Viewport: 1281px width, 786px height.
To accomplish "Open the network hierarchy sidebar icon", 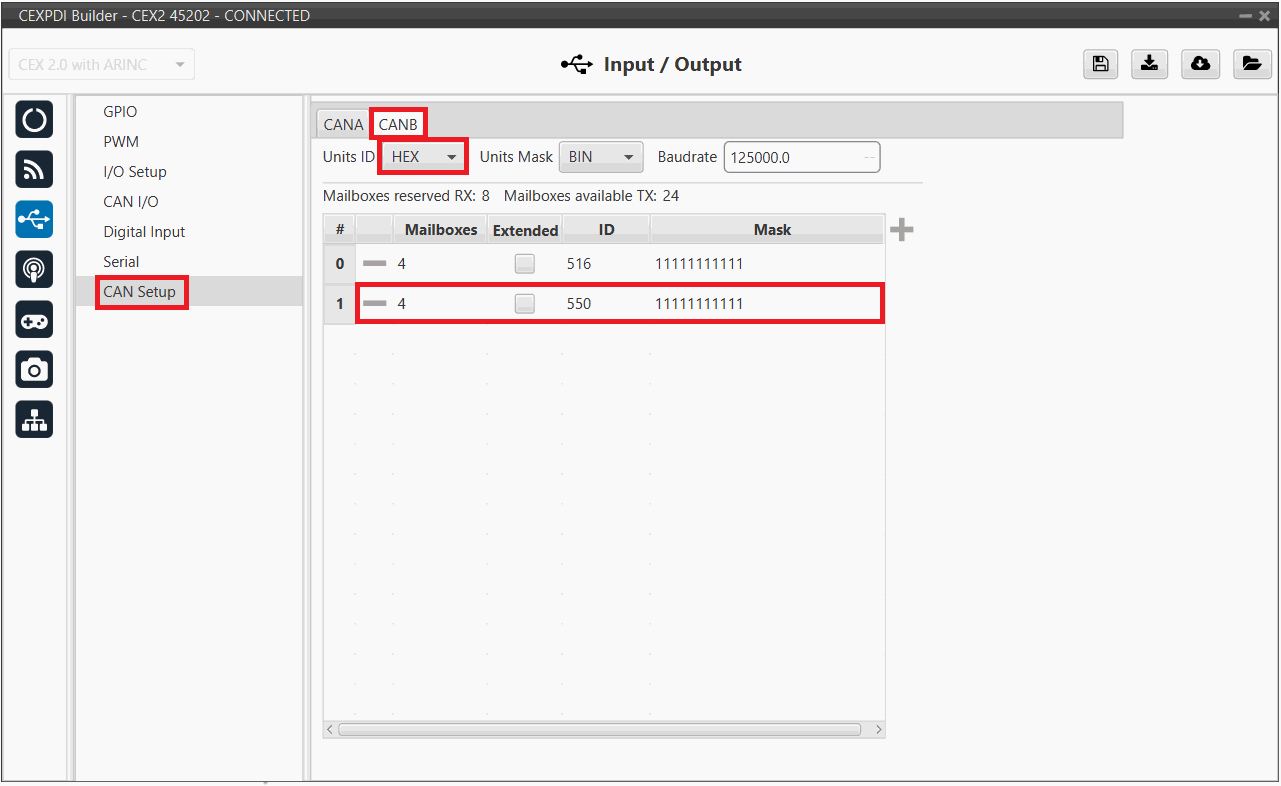I will [34, 421].
